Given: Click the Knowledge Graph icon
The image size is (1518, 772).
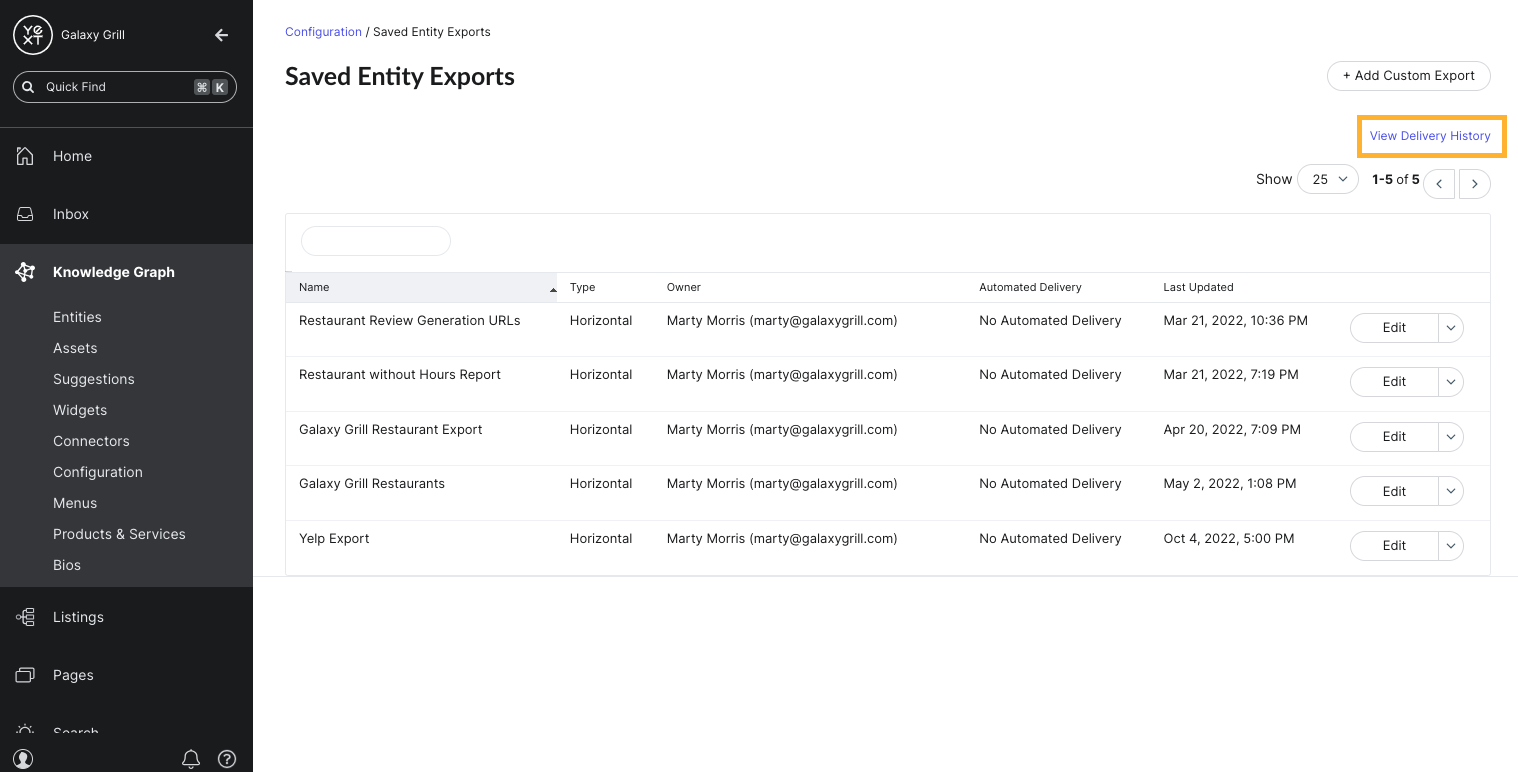Looking at the screenshot, I should click(x=26, y=272).
